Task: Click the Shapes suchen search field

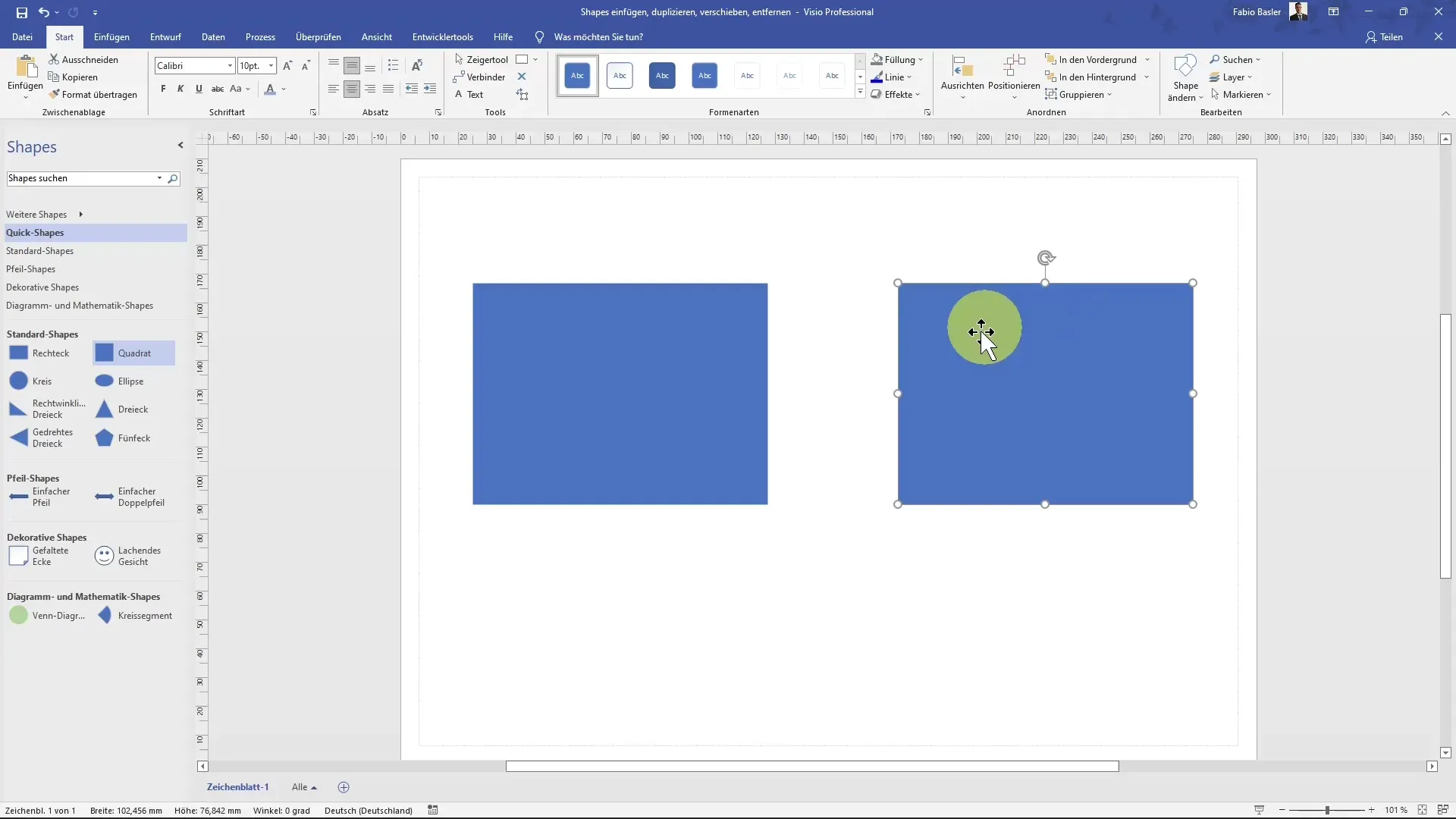Action: 80,178
